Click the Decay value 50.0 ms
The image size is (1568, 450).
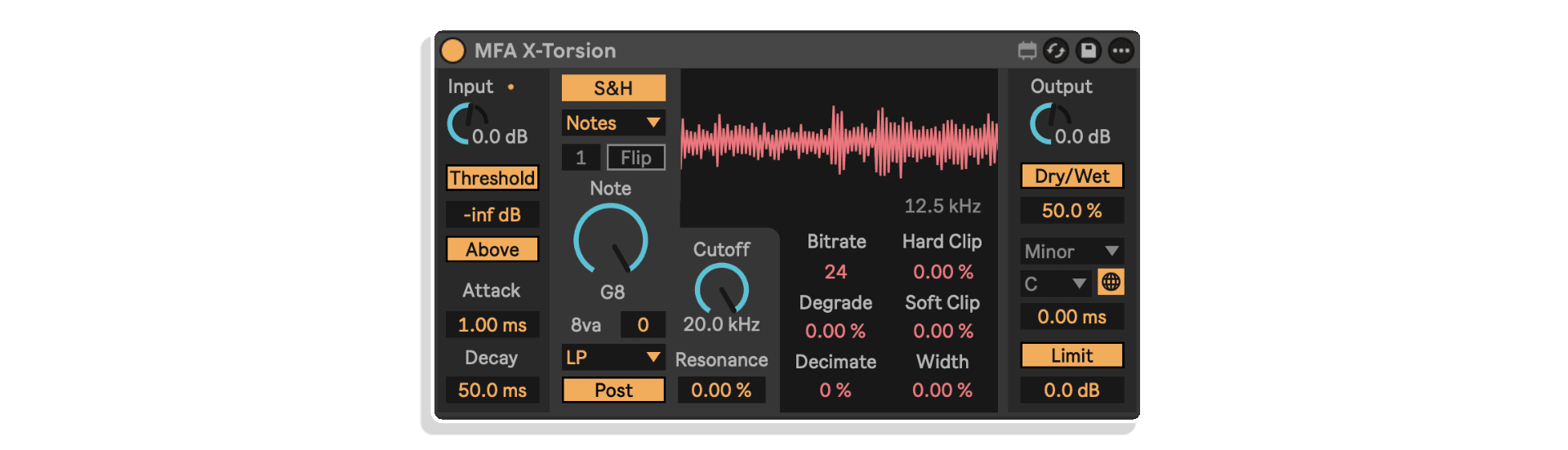tap(492, 390)
